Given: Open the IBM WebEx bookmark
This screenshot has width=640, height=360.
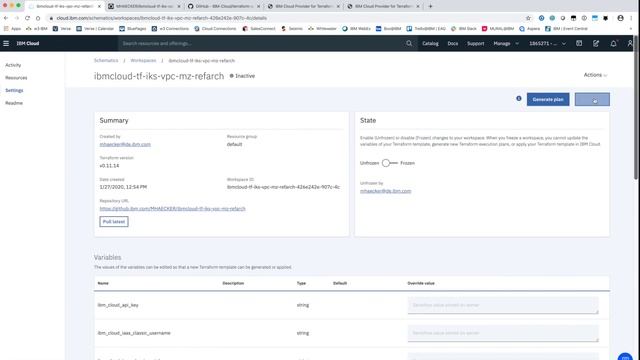Looking at the screenshot, I should click(x=356, y=29).
